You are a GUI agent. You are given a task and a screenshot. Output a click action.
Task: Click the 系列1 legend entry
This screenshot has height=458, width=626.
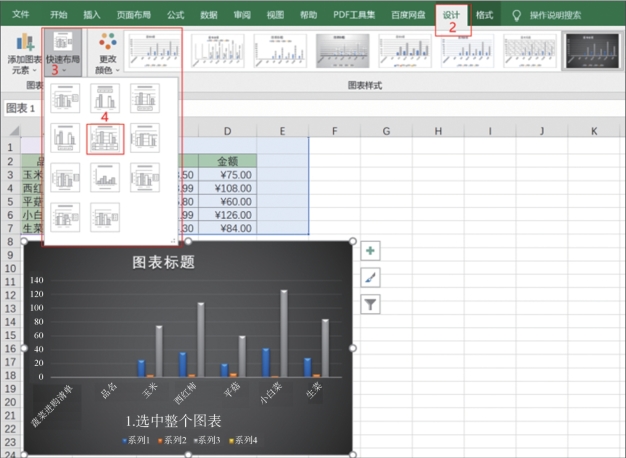(136, 440)
